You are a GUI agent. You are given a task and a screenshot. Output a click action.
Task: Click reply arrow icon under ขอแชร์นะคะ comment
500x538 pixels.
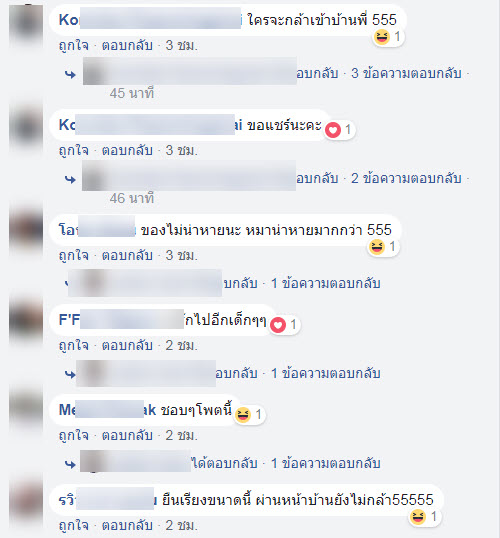(70, 179)
